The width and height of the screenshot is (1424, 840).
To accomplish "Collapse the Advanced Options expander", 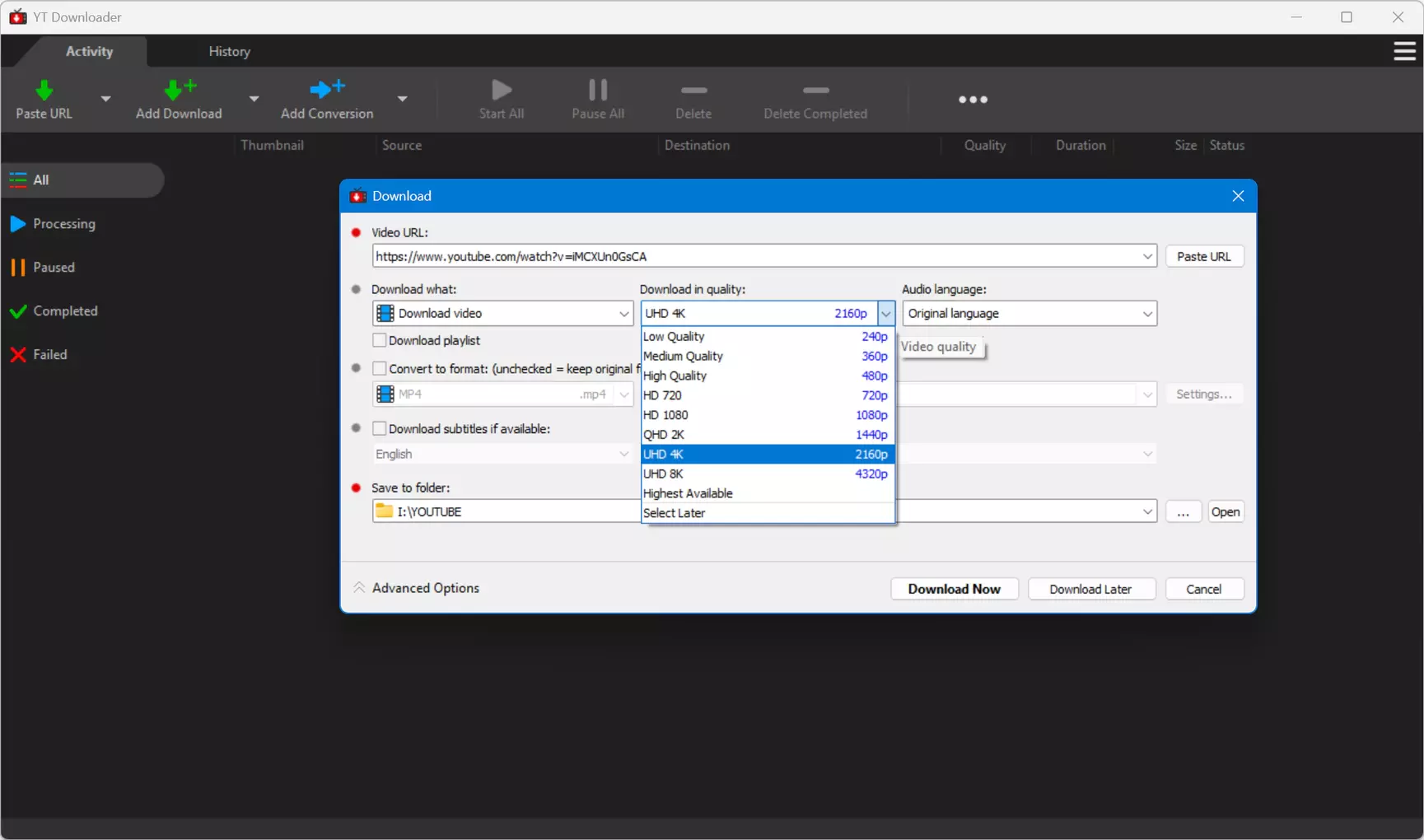I will tap(417, 588).
